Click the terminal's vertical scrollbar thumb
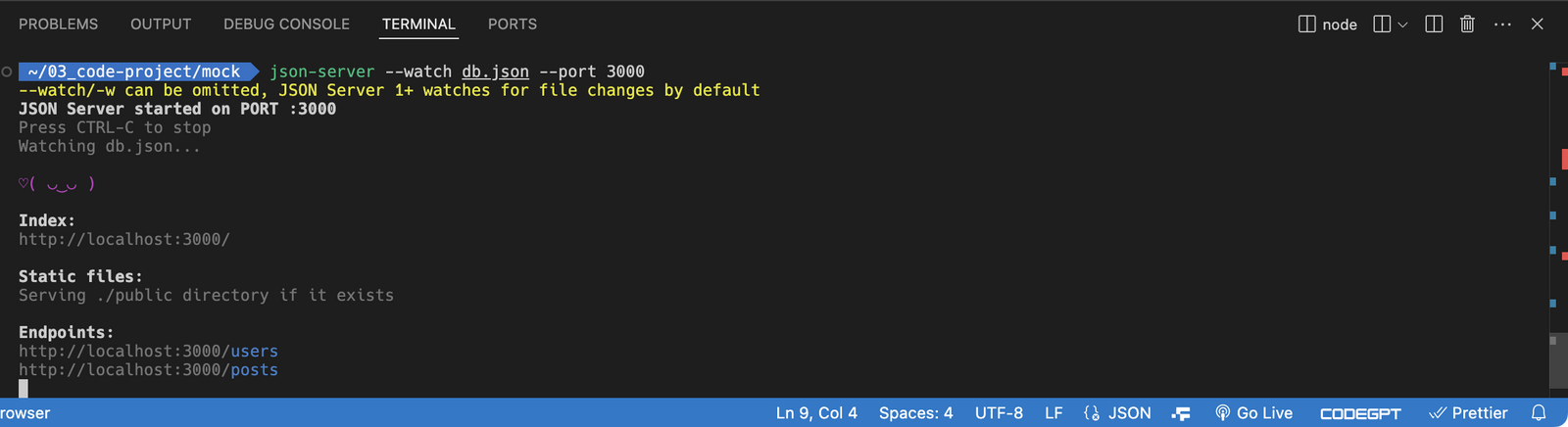This screenshot has width=1568, height=427. point(1557,360)
